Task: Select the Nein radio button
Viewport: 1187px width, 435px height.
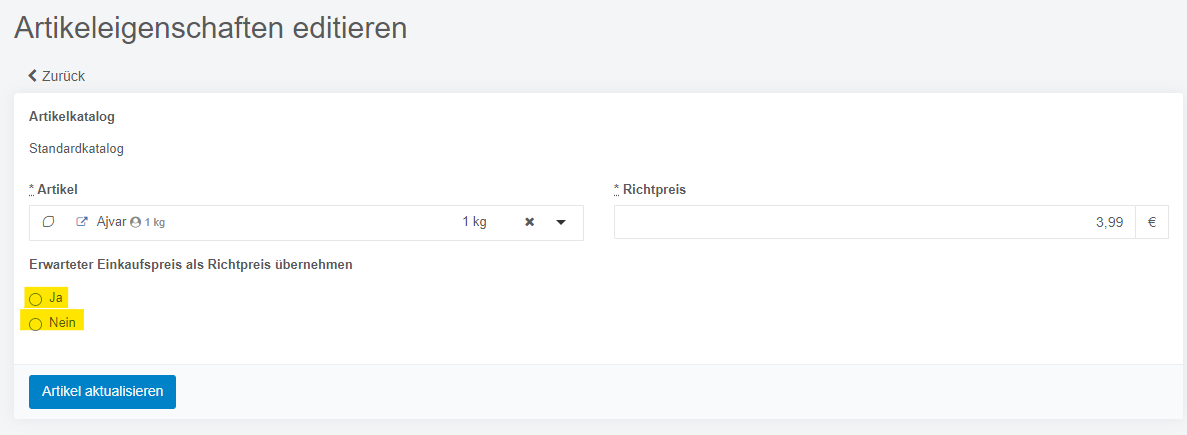Action: click(35, 325)
